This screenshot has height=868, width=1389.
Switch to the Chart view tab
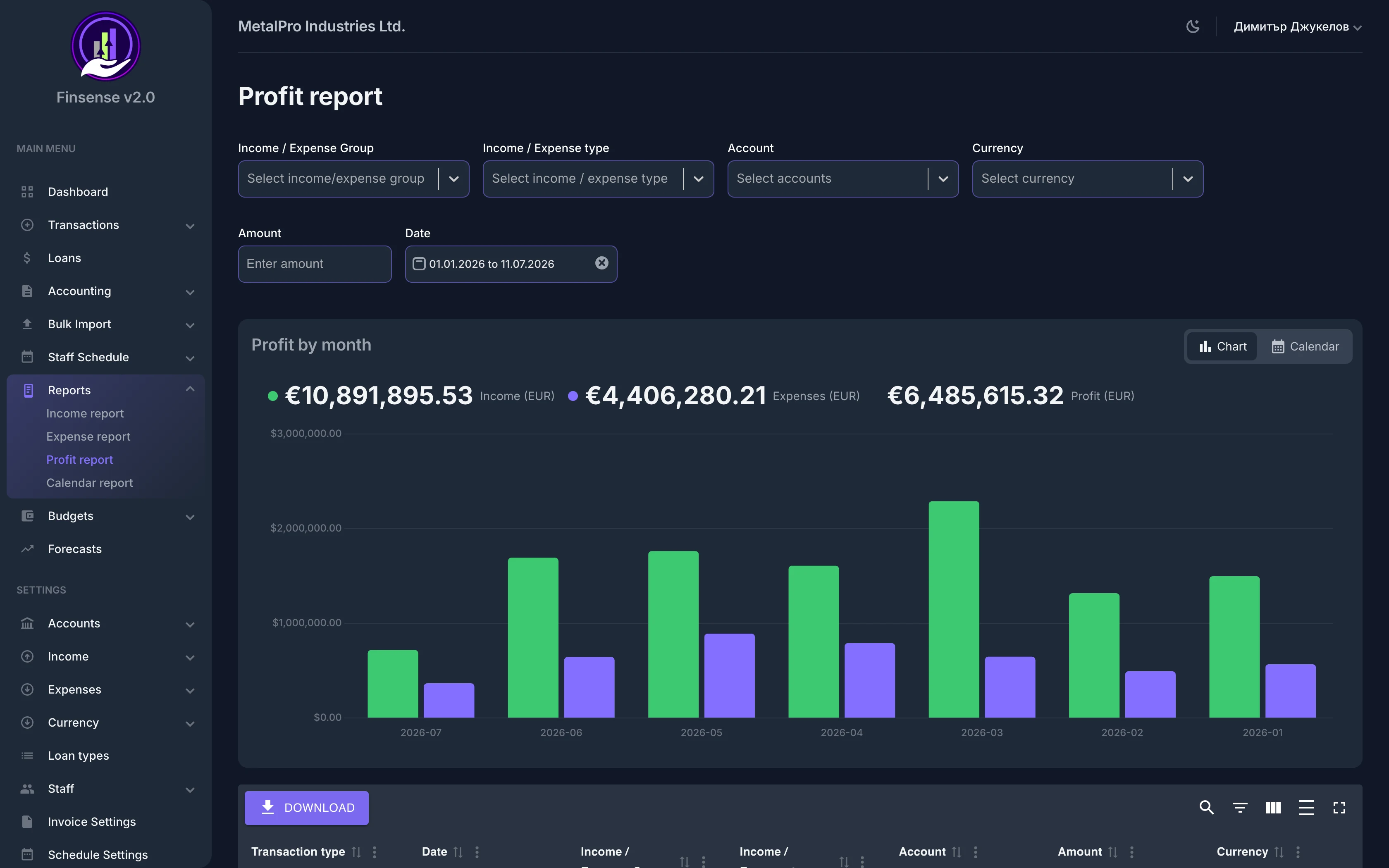[x=1222, y=347]
